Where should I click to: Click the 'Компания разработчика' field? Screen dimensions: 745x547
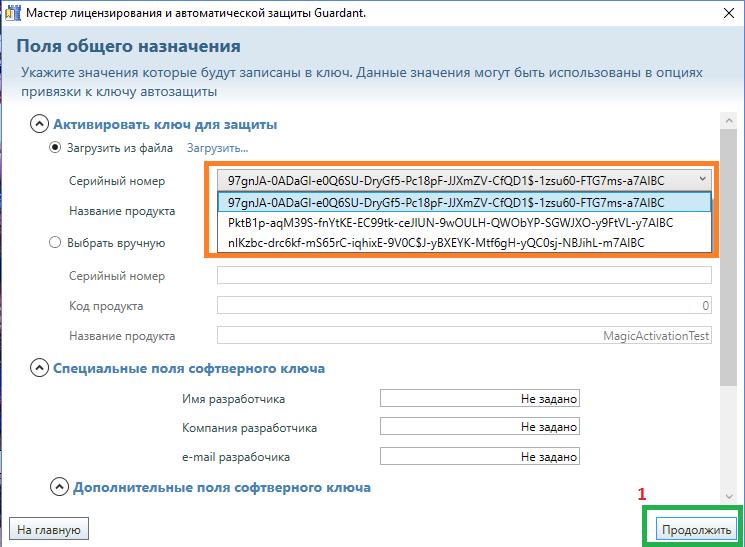coord(479,428)
